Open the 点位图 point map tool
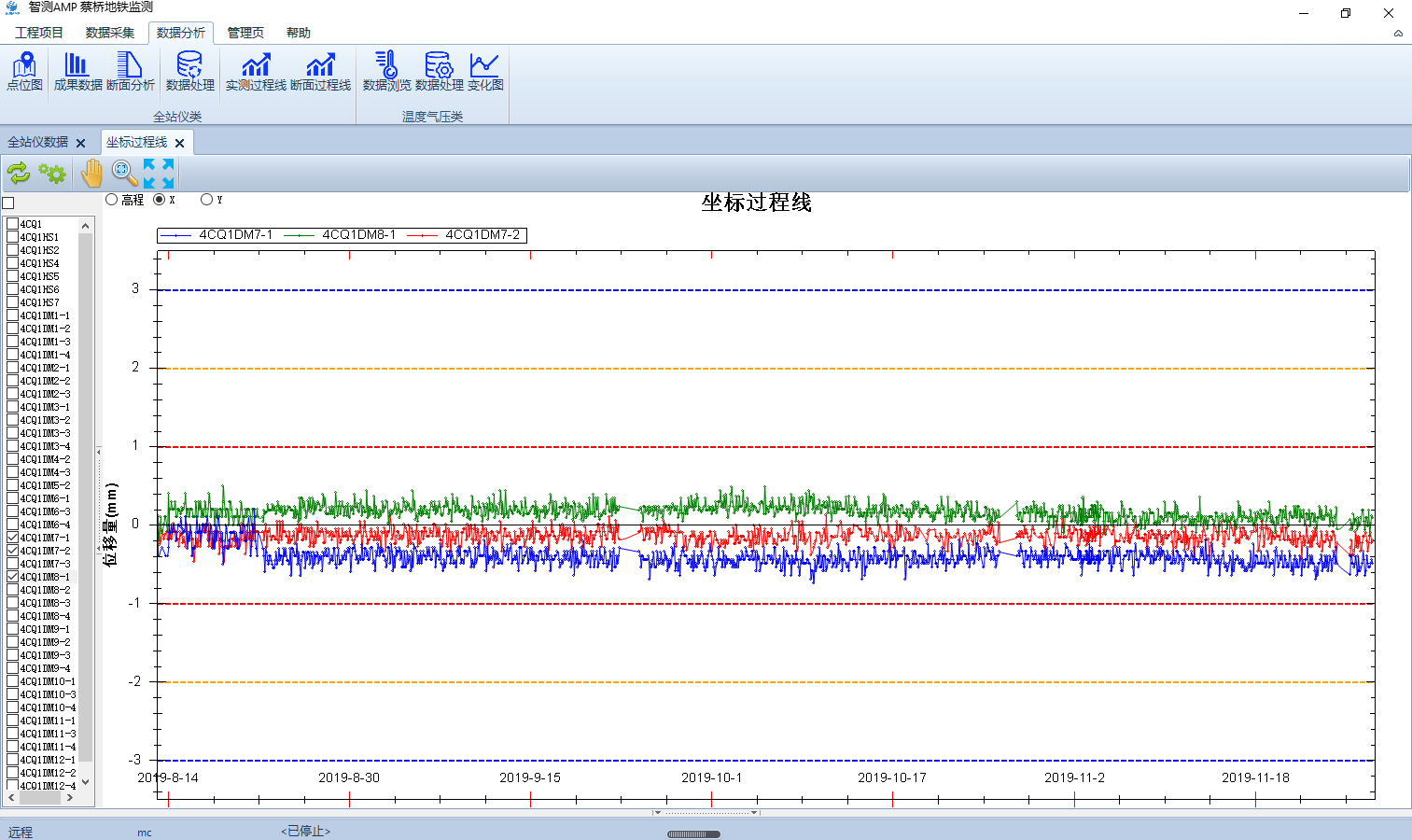 click(x=24, y=71)
